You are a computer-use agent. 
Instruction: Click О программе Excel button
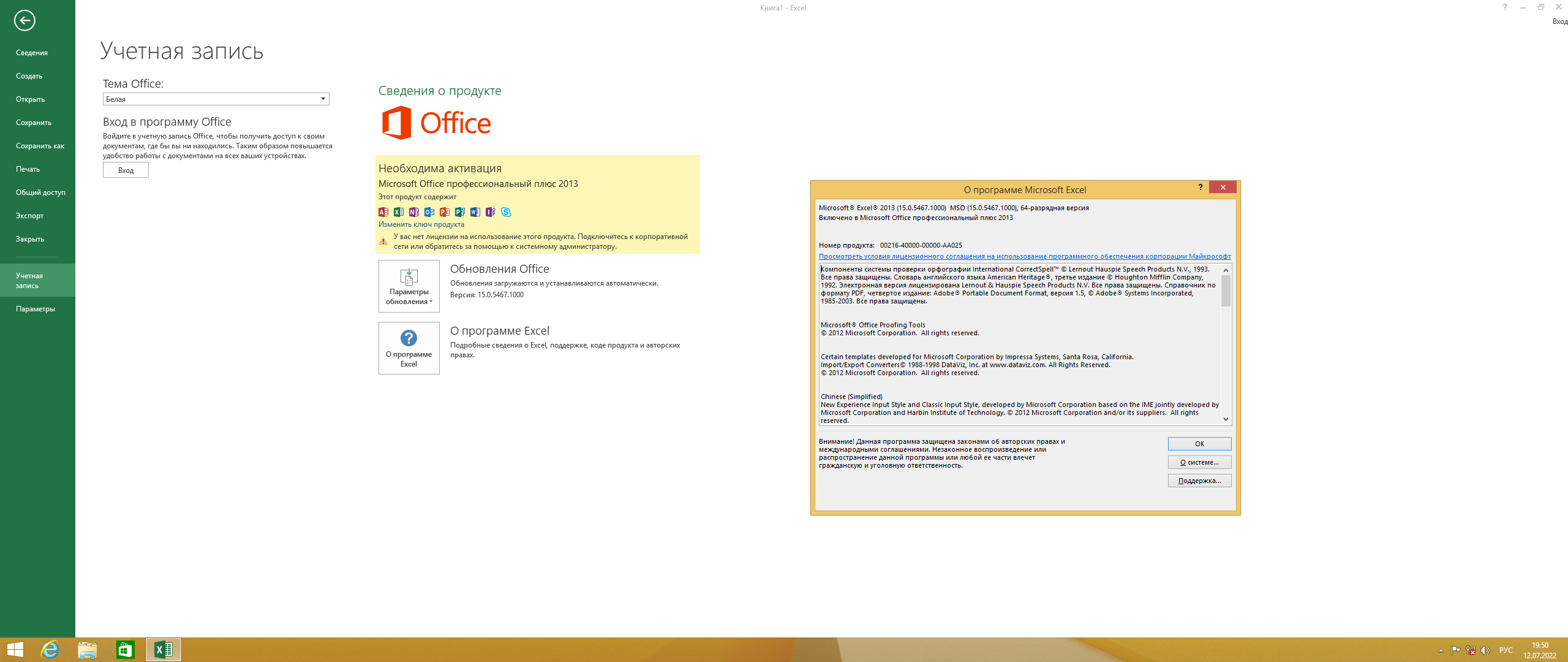(x=409, y=348)
